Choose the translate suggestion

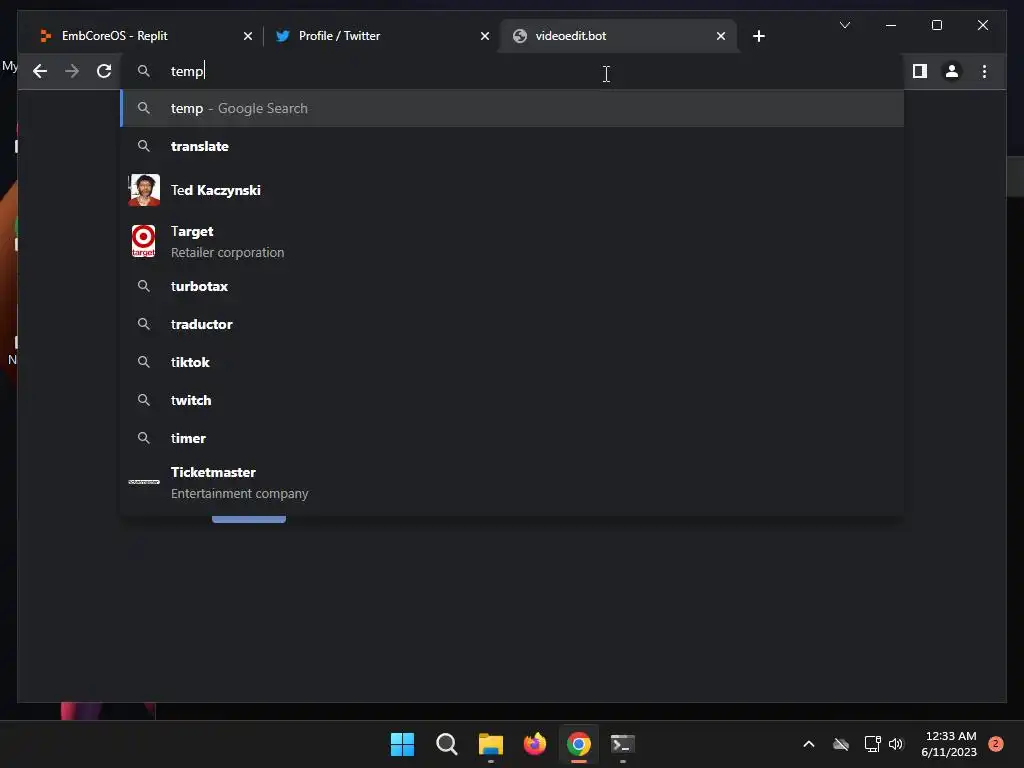(x=513, y=146)
